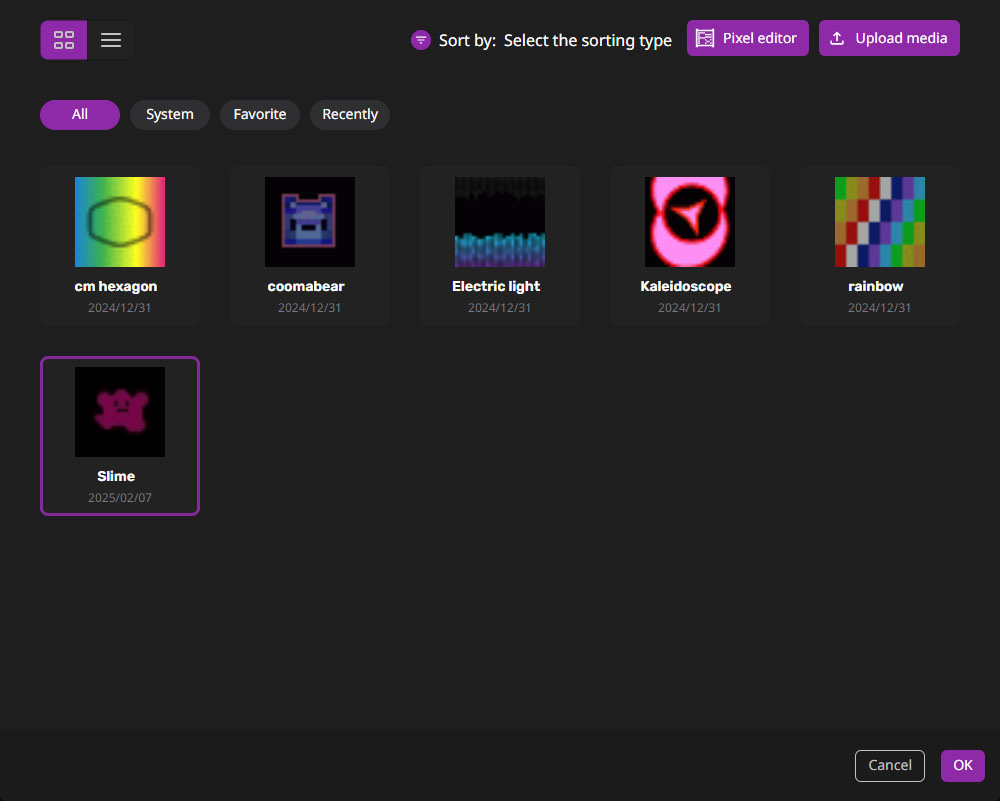Viewport: 1000px width, 801px height.
Task: Show System media filter
Action: click(170, 115)
